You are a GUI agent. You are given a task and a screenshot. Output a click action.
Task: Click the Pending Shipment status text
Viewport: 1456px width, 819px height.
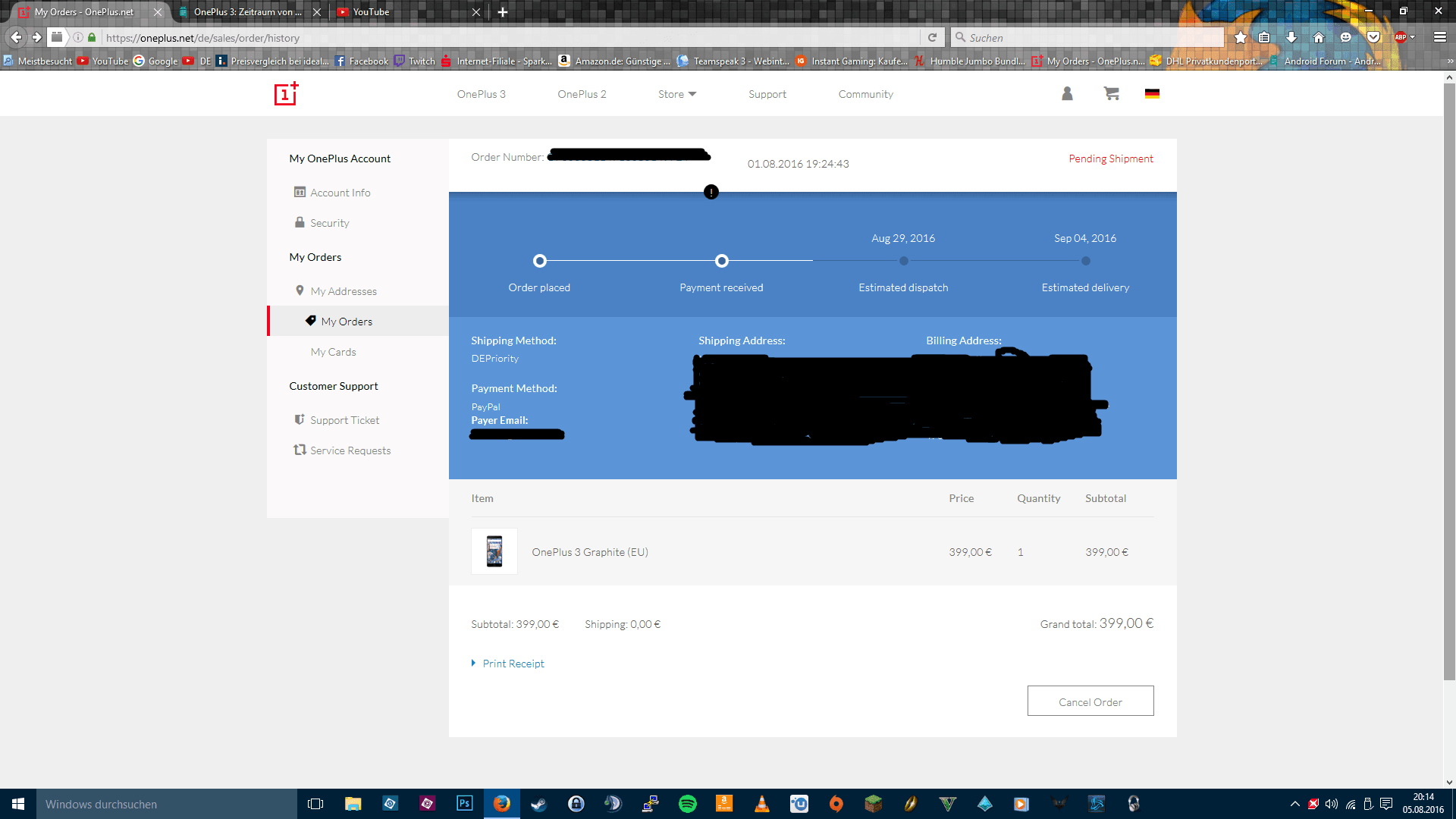1111,158
